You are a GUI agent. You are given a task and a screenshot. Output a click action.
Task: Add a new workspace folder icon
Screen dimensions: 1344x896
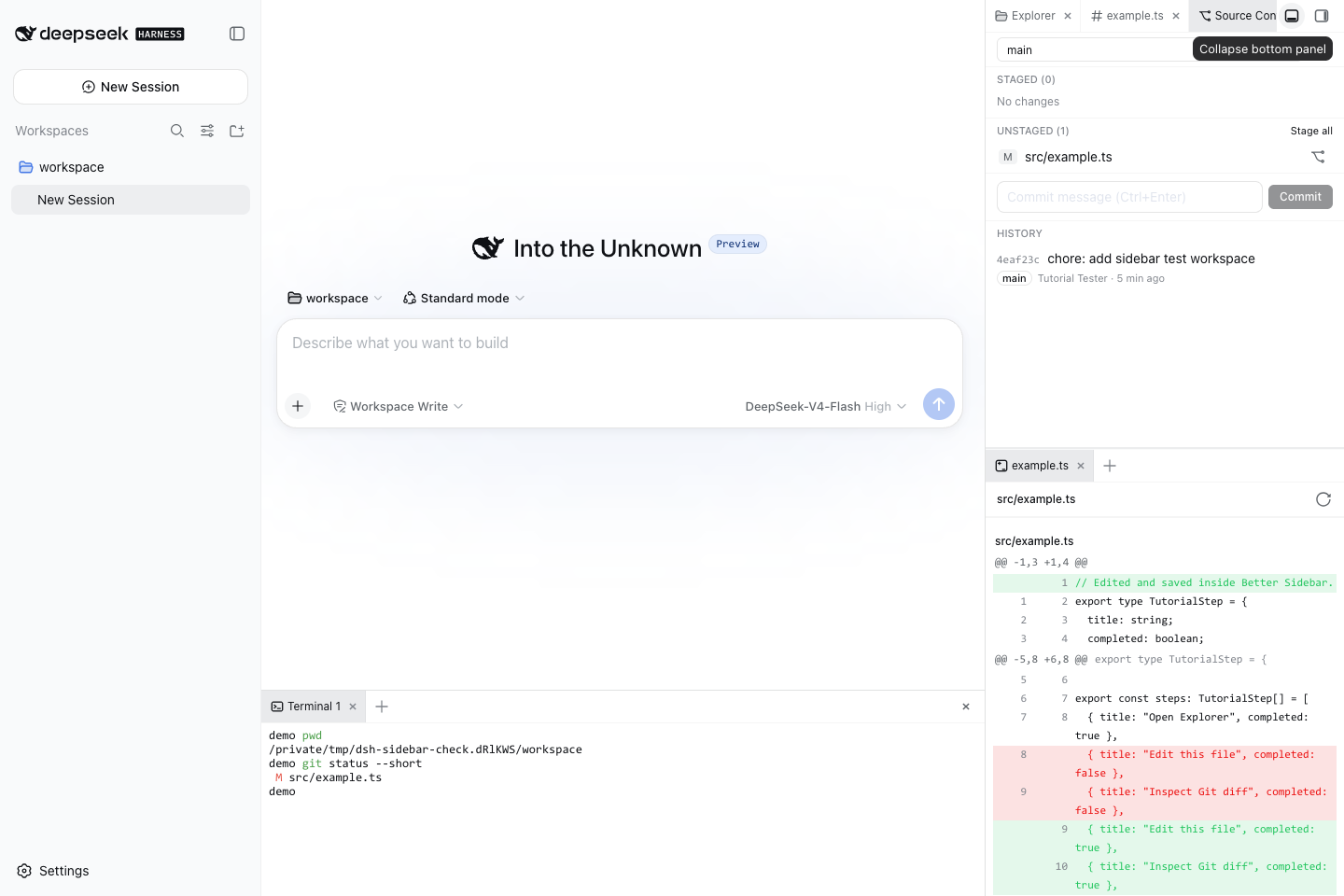237,131
